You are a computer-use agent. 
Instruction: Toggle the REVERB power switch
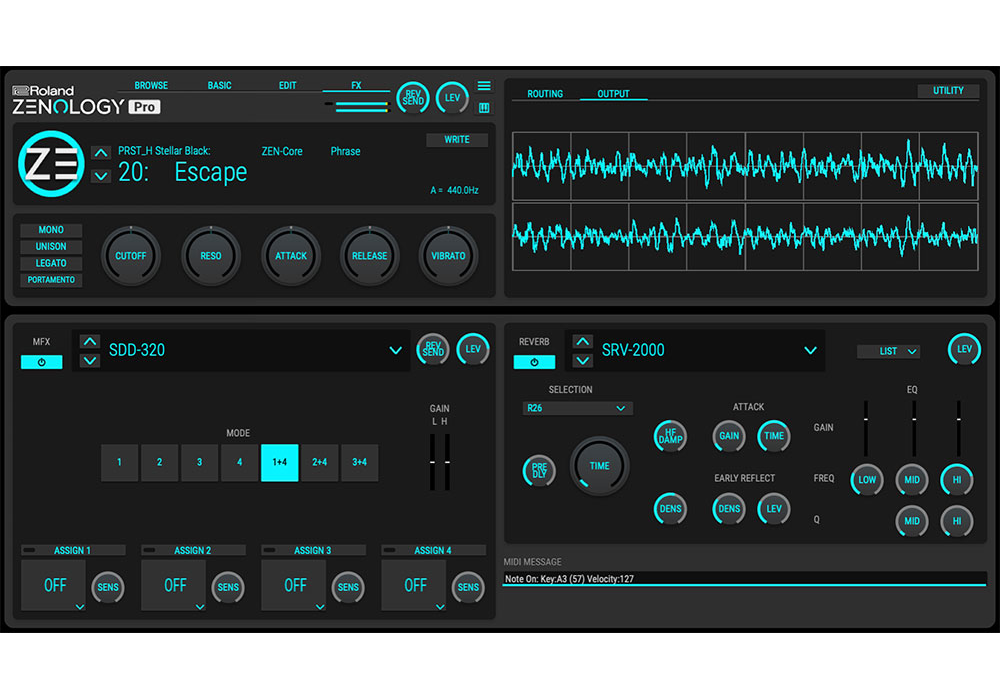pos(534,362)
